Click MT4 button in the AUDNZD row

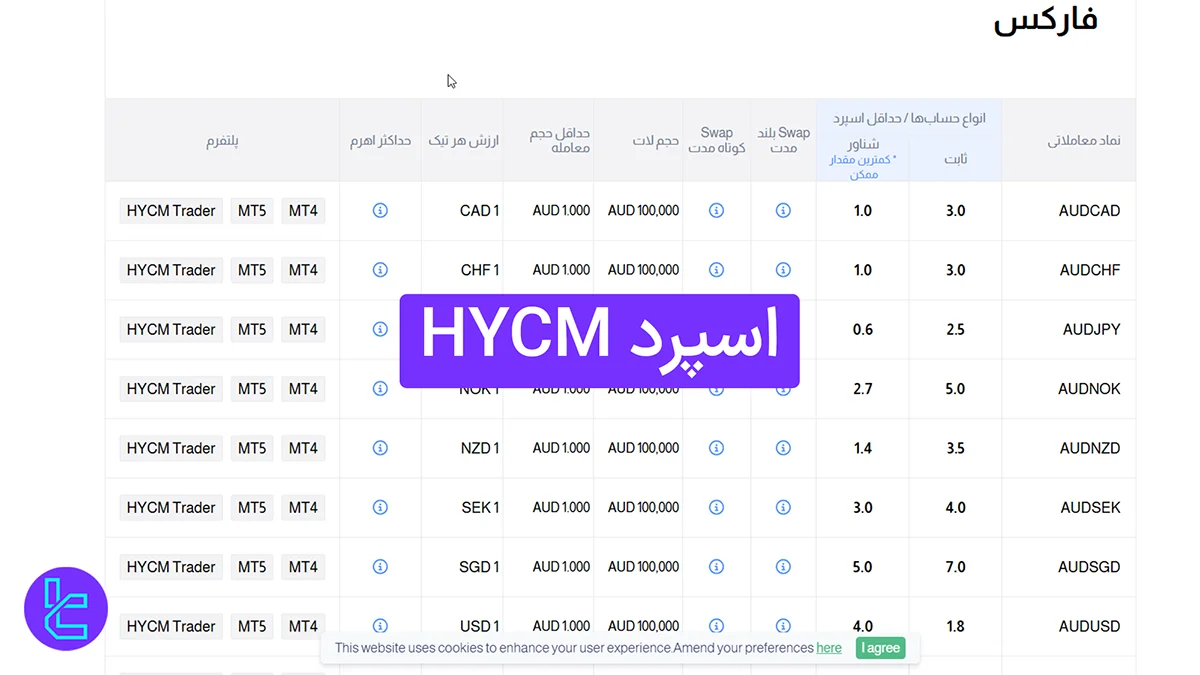[x=303, y=448]
